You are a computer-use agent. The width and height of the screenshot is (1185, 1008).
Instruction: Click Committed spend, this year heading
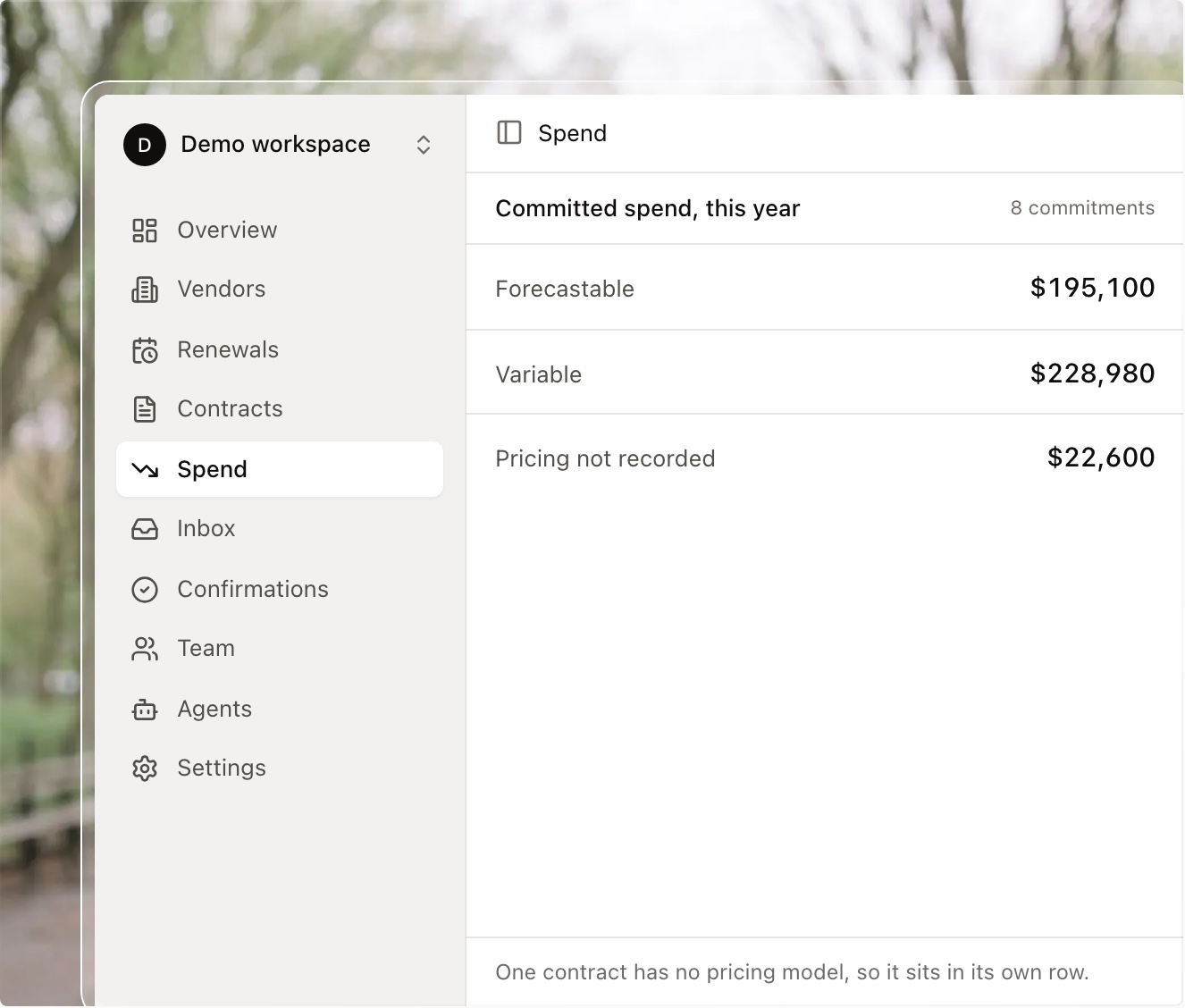click(648, 209)
